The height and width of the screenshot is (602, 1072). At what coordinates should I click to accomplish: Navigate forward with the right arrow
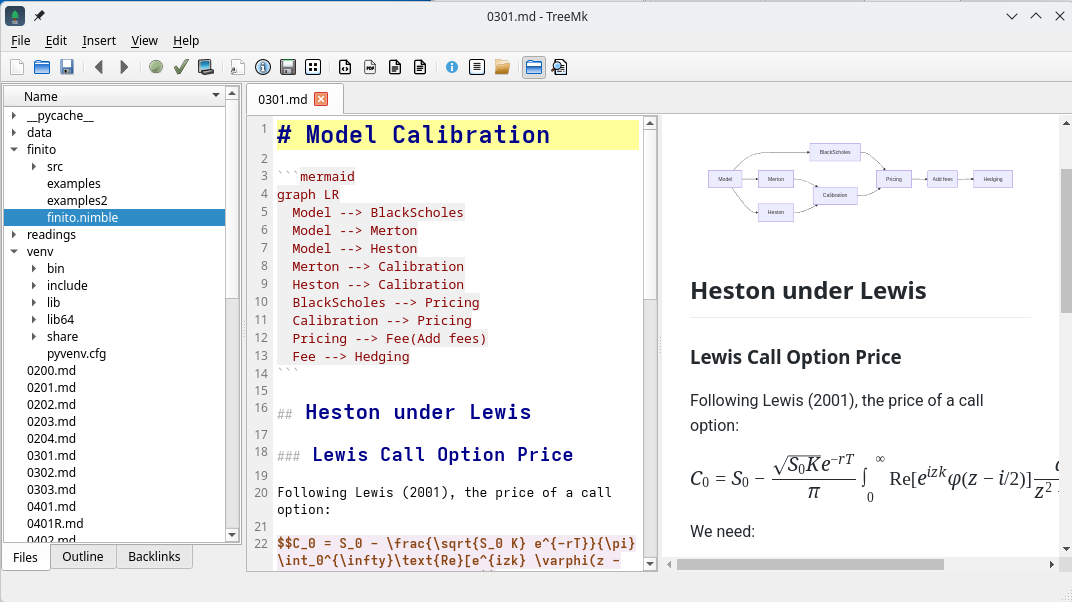pyautogui.click(x=124, y=67)
